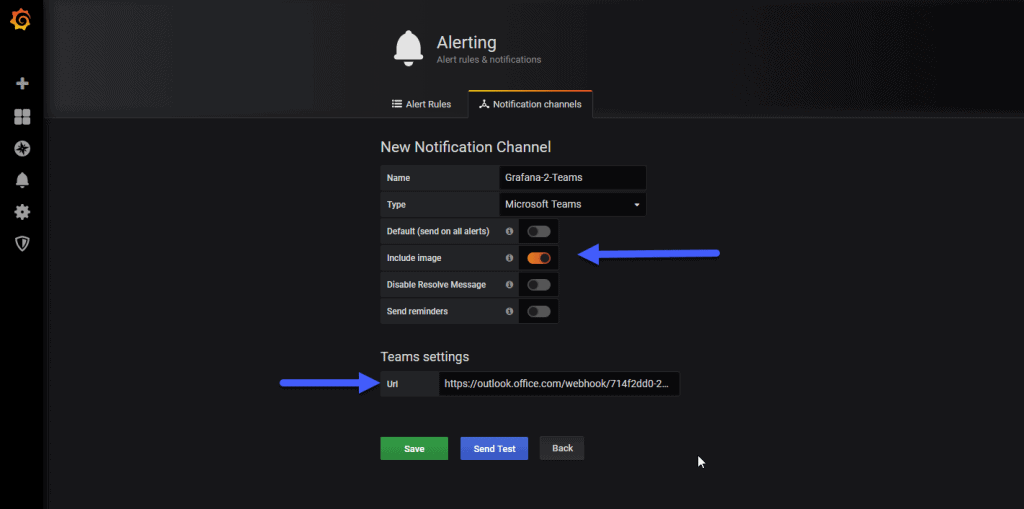Click the Url field label

392,384
